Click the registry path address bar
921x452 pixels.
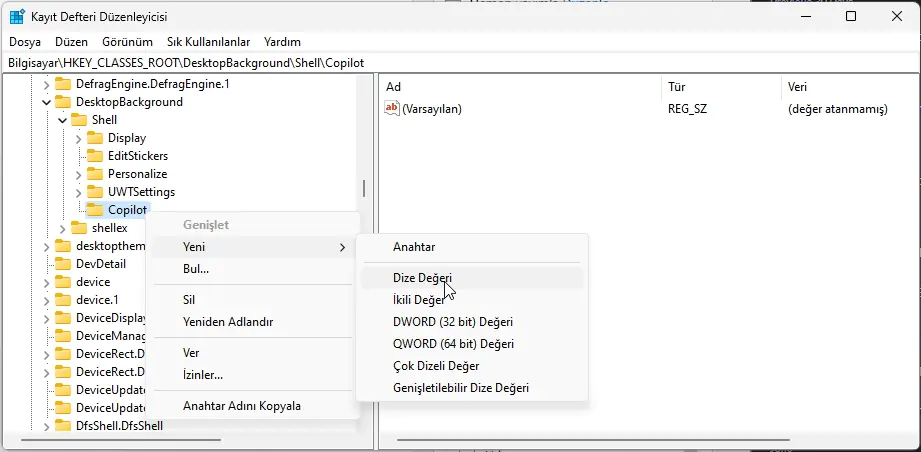(x=460, y=62)
